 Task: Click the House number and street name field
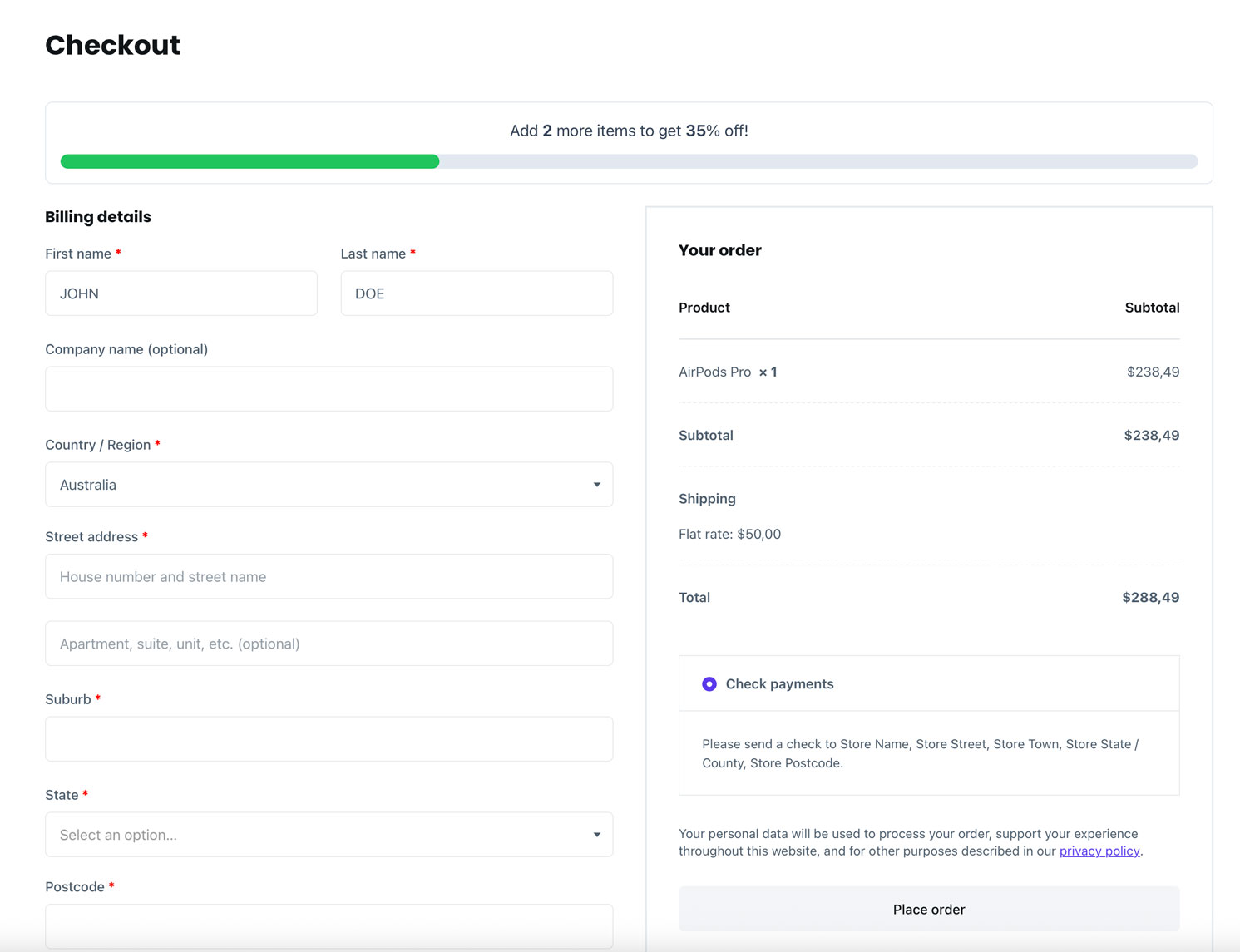click(x=329, y=577)
